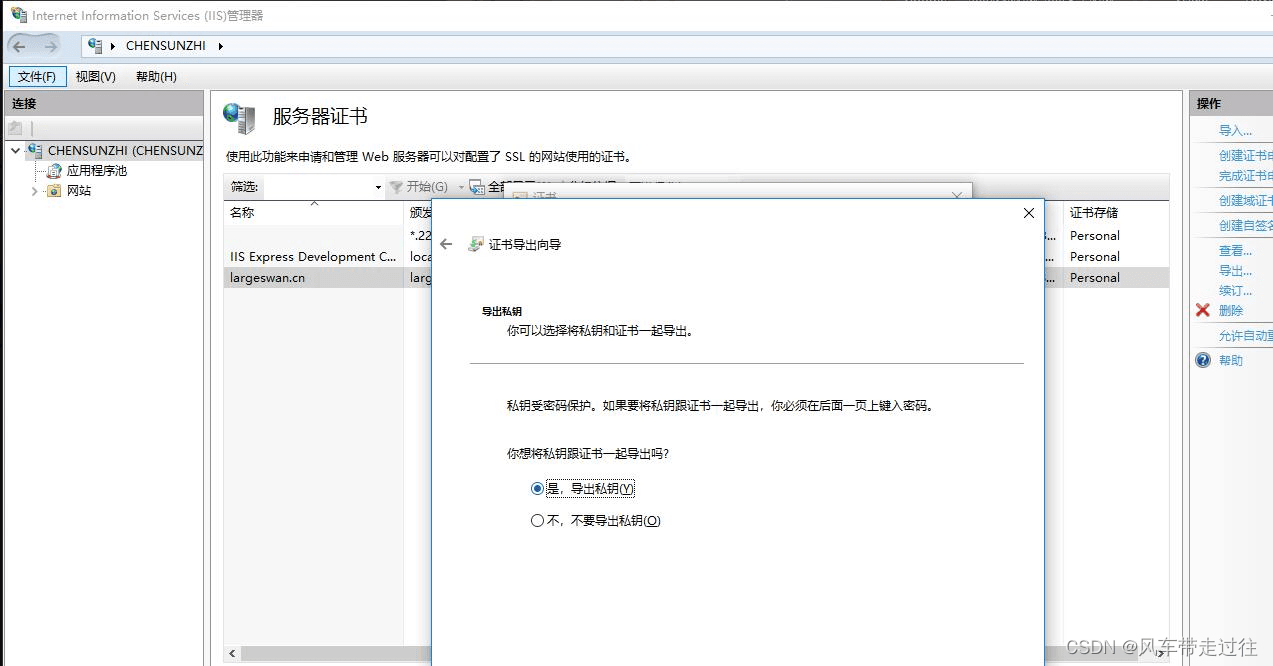Click the server icon in the address bar
The height and width of the screenshot is (666, 1273).
tap(95, 46)
